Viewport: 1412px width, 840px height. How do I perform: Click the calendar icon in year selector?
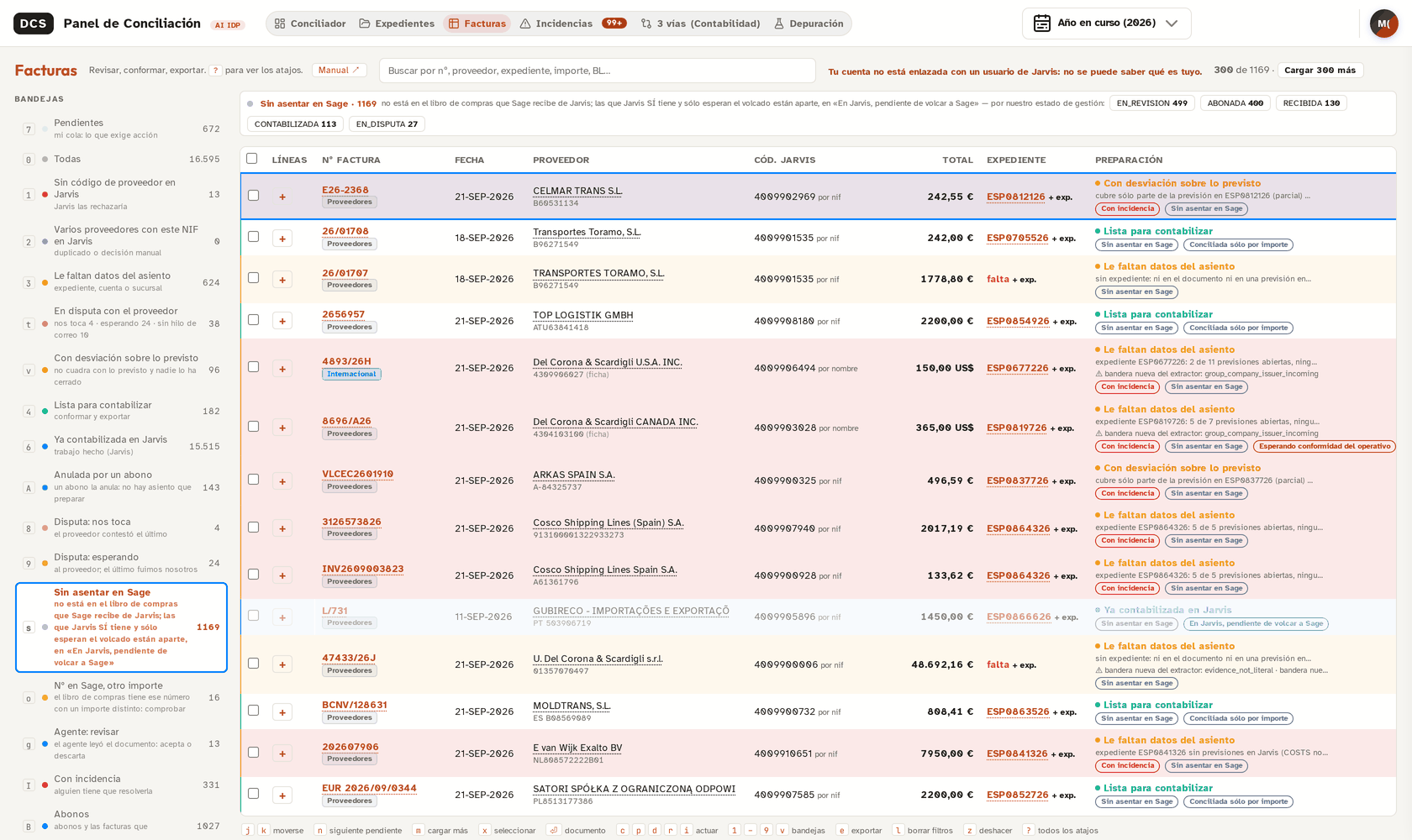(x=1042, y=23)
